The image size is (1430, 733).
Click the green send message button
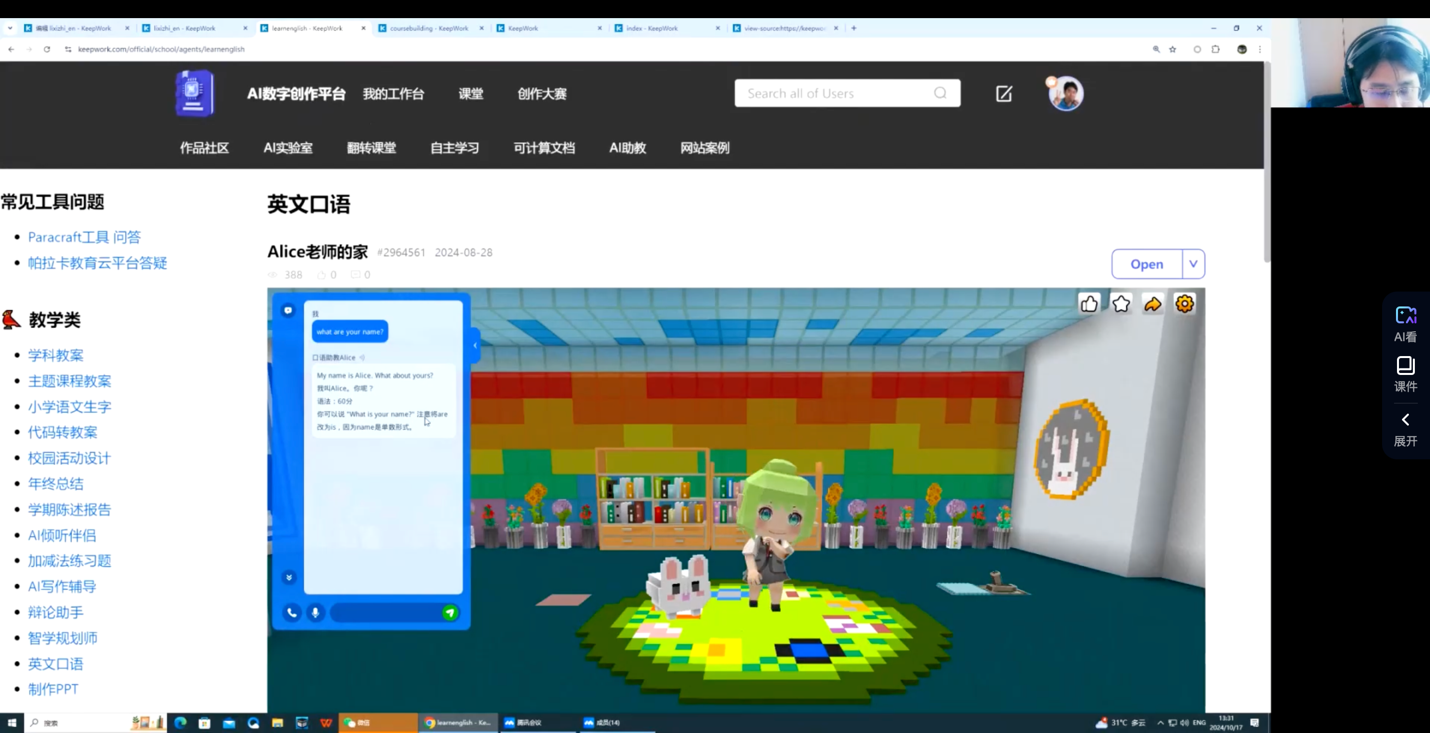tap(450, 613)
